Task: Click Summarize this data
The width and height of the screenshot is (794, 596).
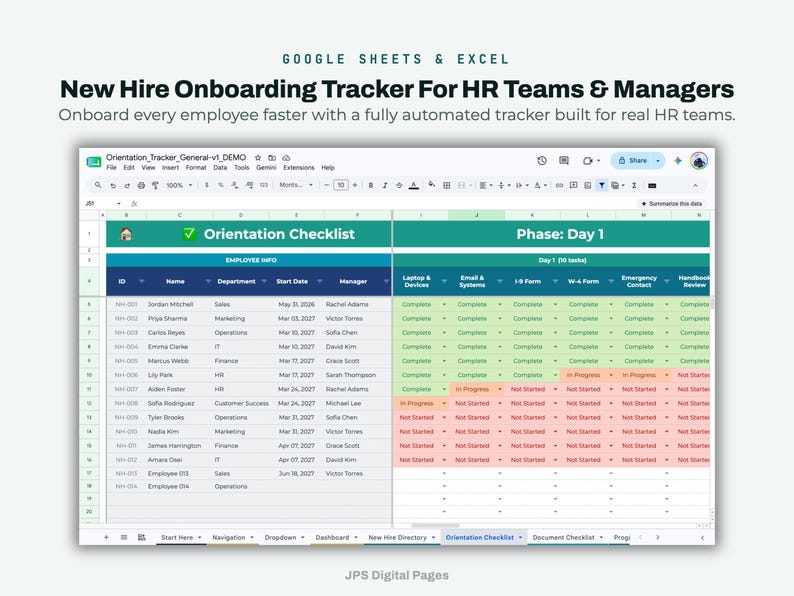Action: (x=671, y=204)
